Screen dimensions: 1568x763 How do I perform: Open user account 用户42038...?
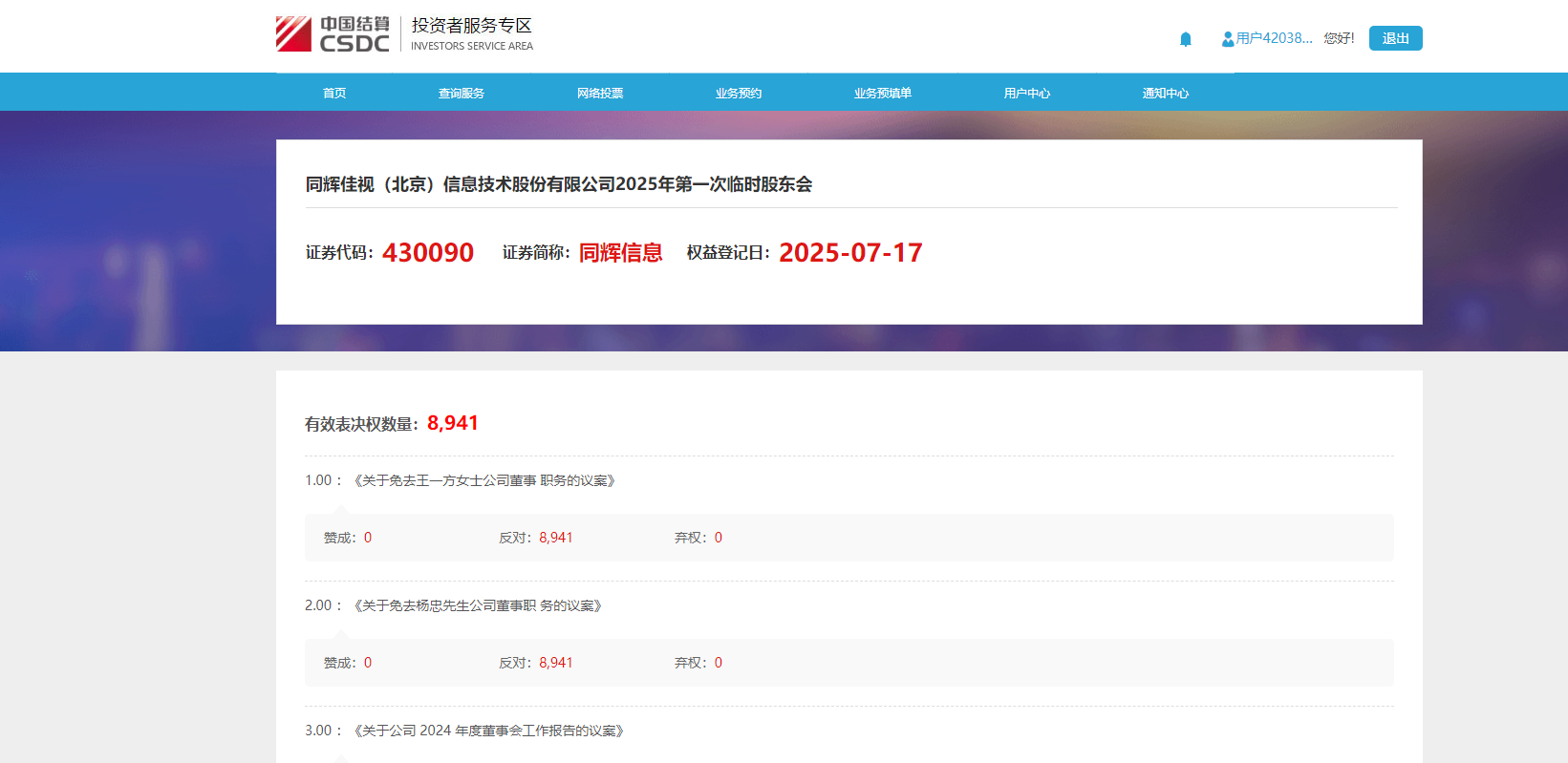[1275, 38]
